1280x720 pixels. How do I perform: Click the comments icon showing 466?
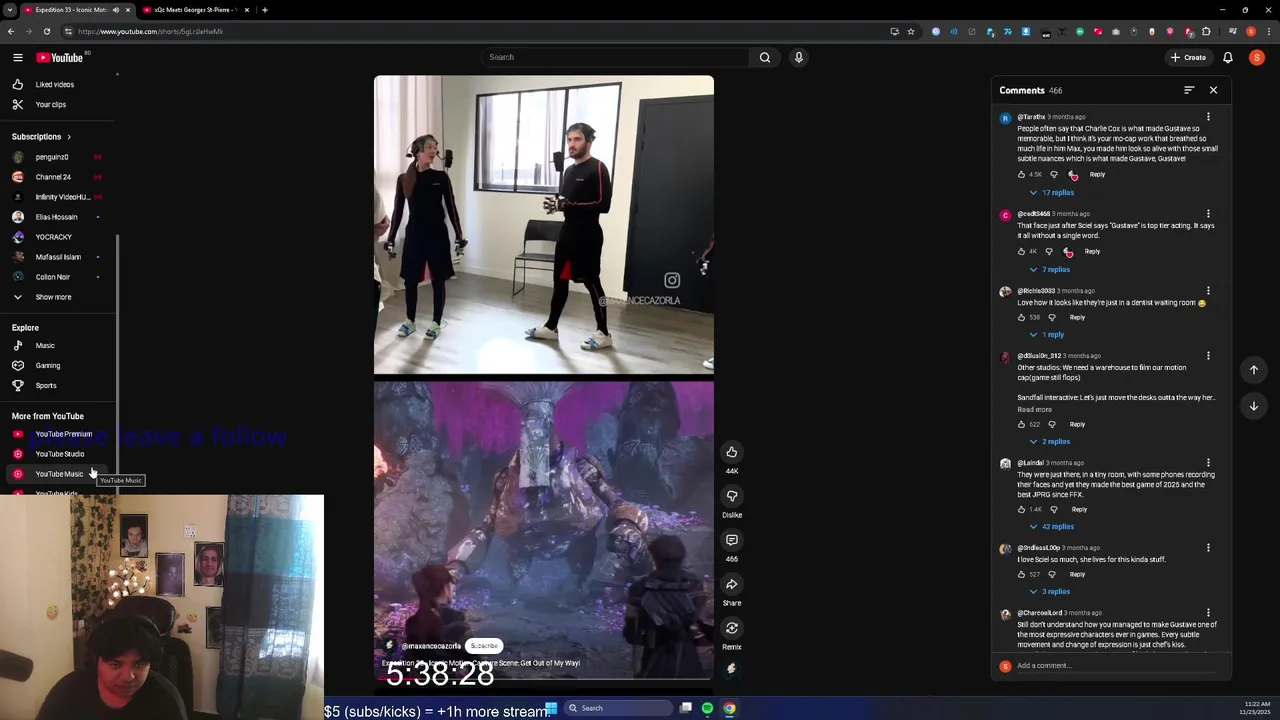click(732, 540)
